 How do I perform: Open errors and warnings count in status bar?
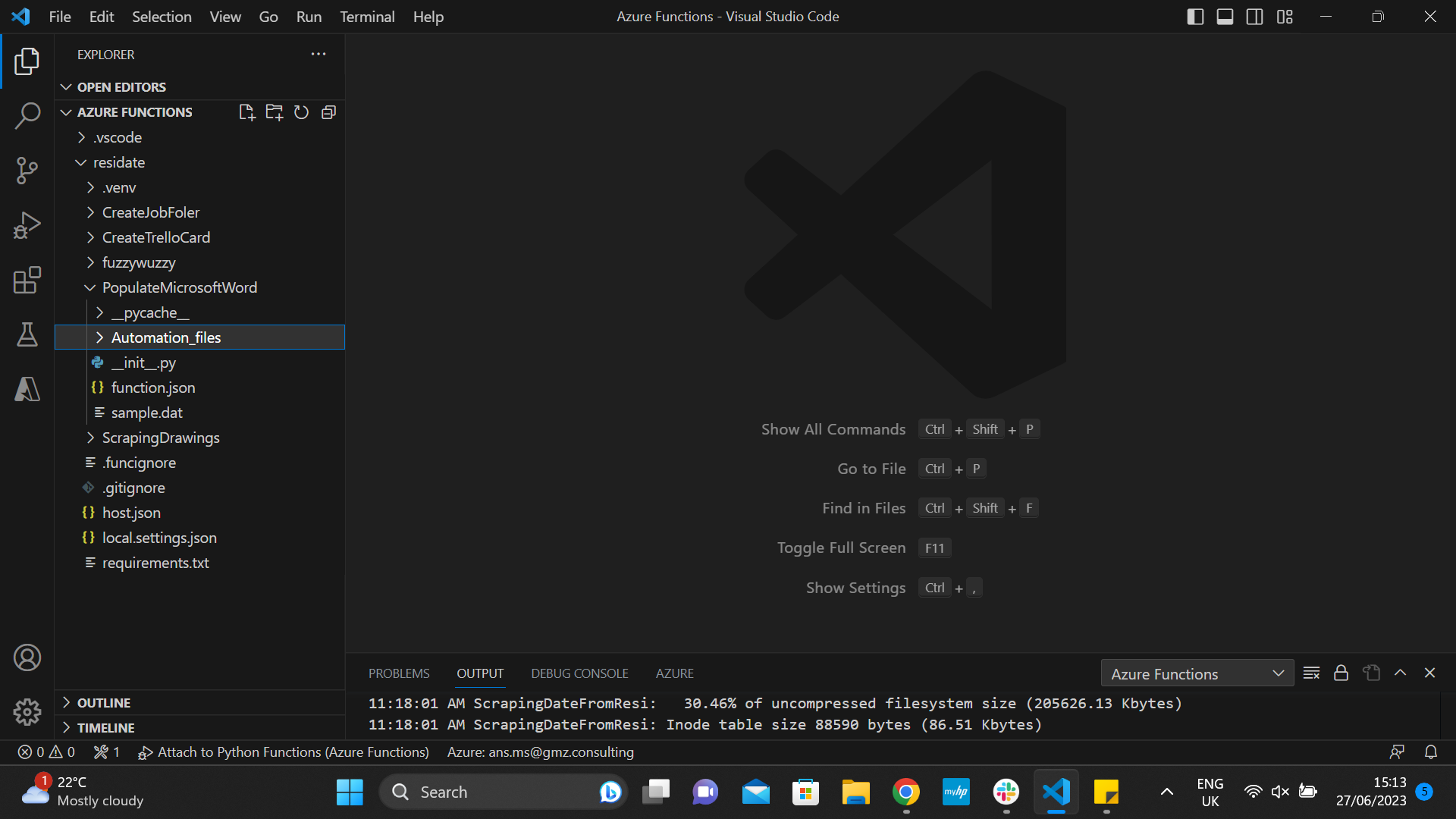[x=46, y=752]
